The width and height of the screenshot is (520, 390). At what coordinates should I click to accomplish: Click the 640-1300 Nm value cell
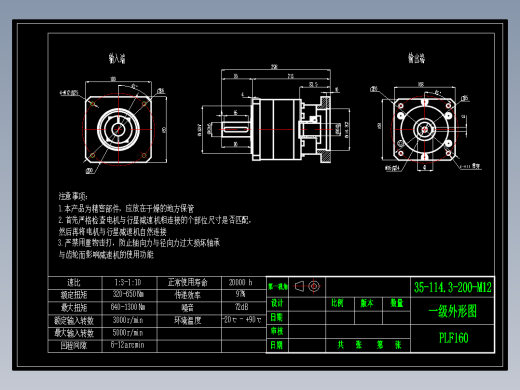(128, 307)
